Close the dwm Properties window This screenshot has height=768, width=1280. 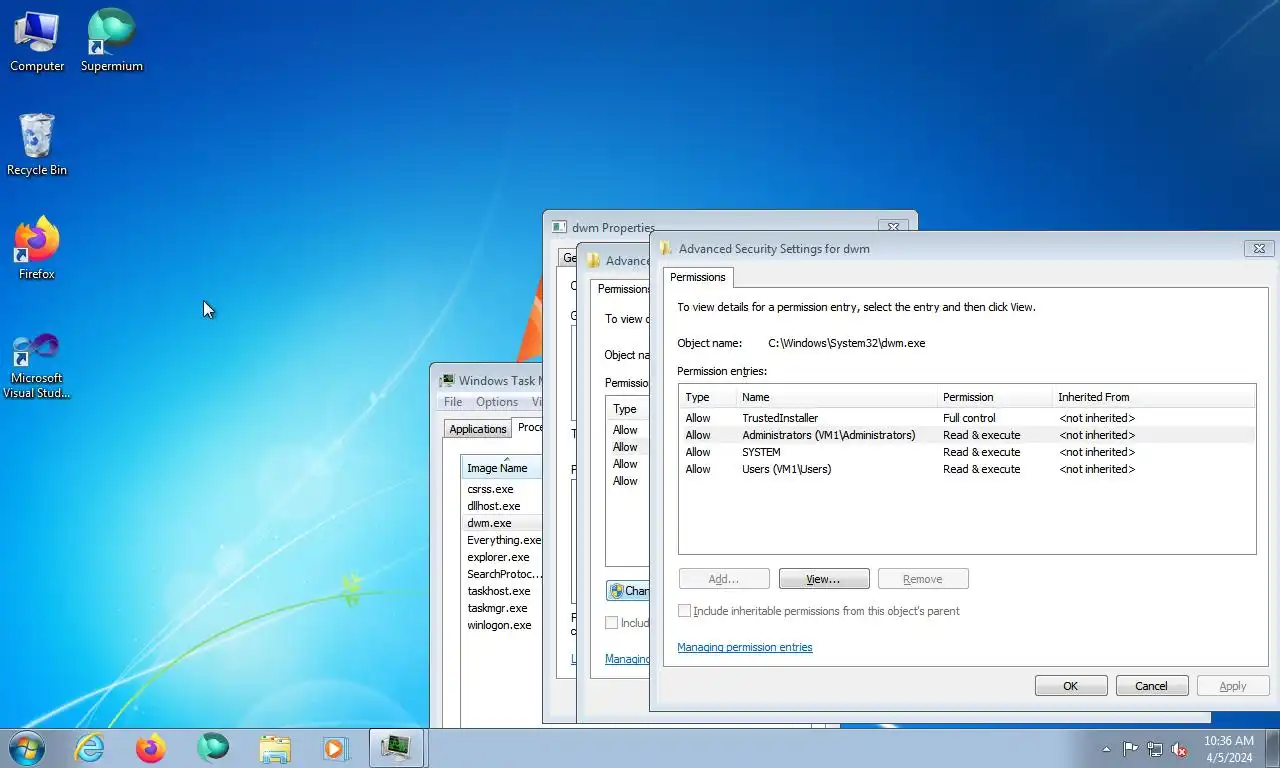pyautogui.click(x=895, y=227)
